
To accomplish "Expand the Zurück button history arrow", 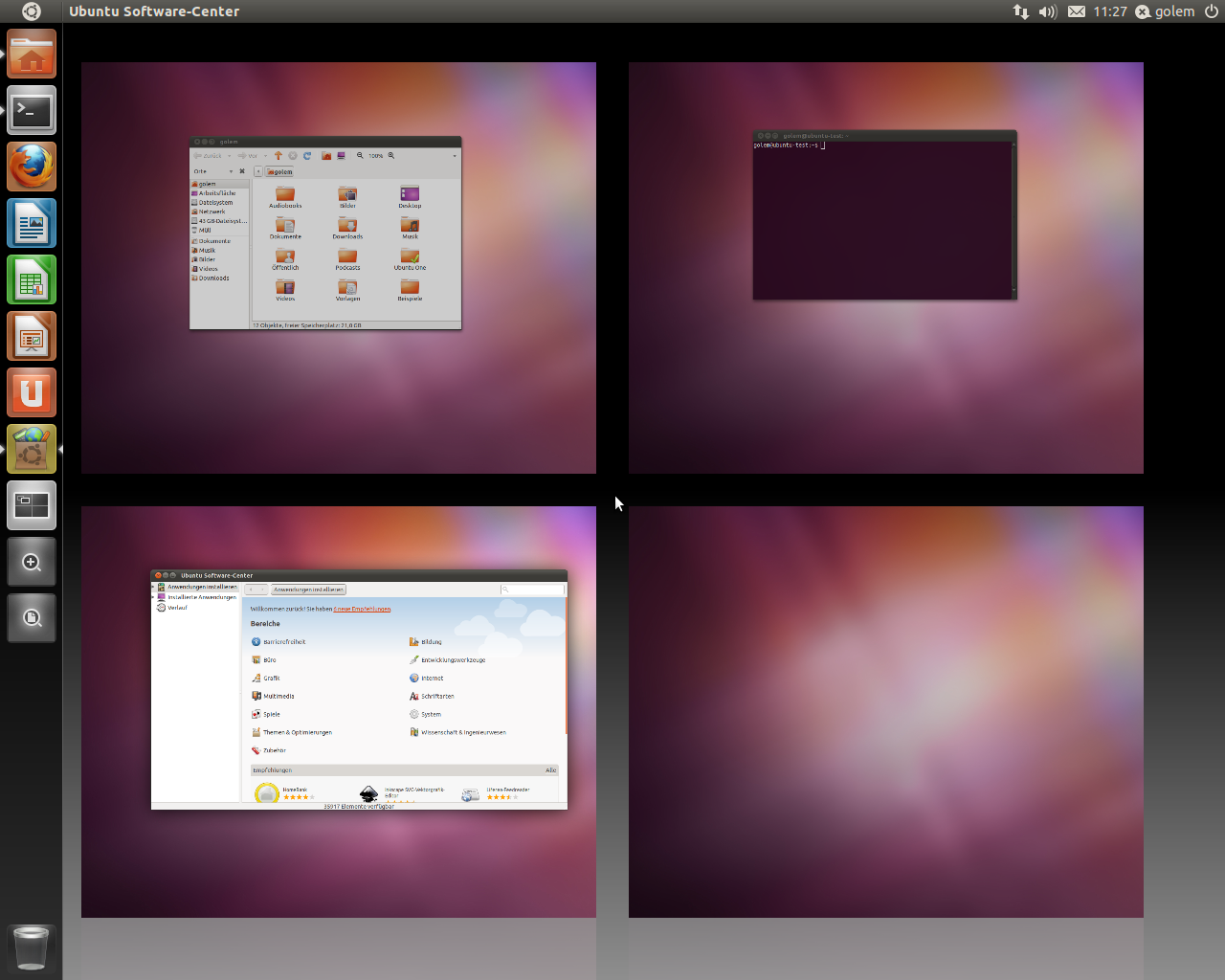I will coord(229,155).
